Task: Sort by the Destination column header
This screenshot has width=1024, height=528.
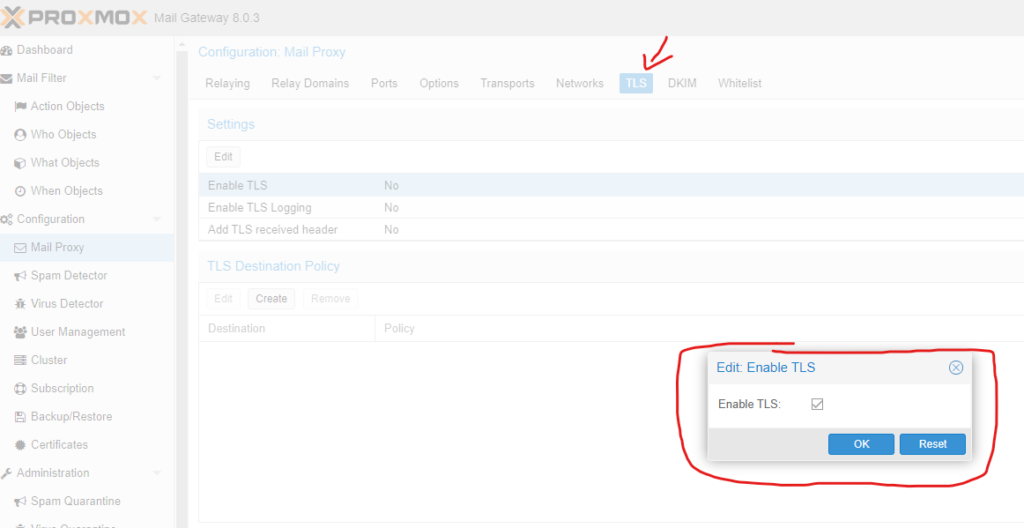Action: point(287,328)
